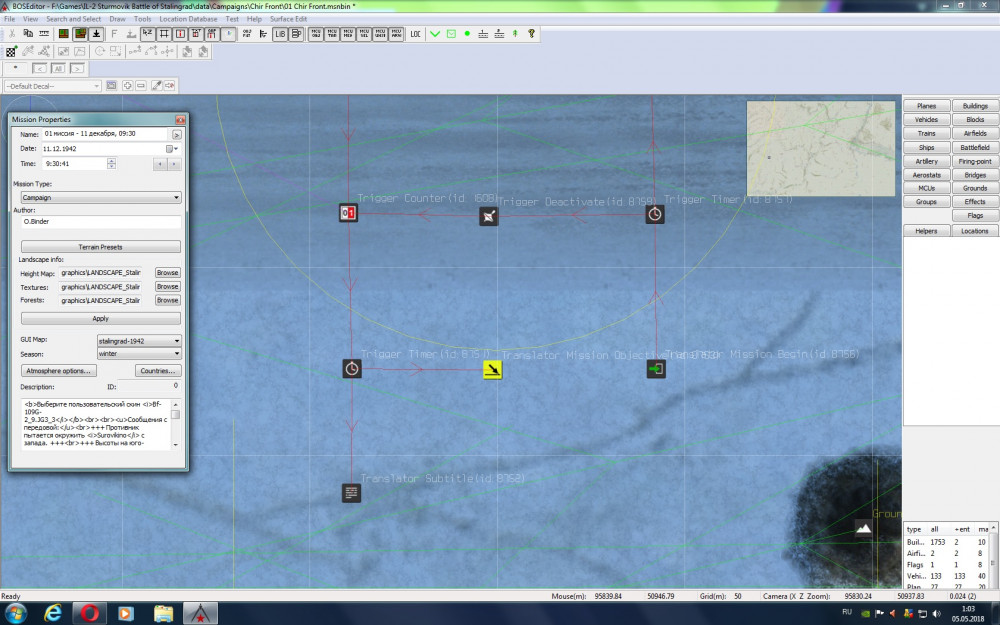This screenshot has height=625, width=1000.
Task: Click the Trigger Counter node icon
Action: [348, 213]
